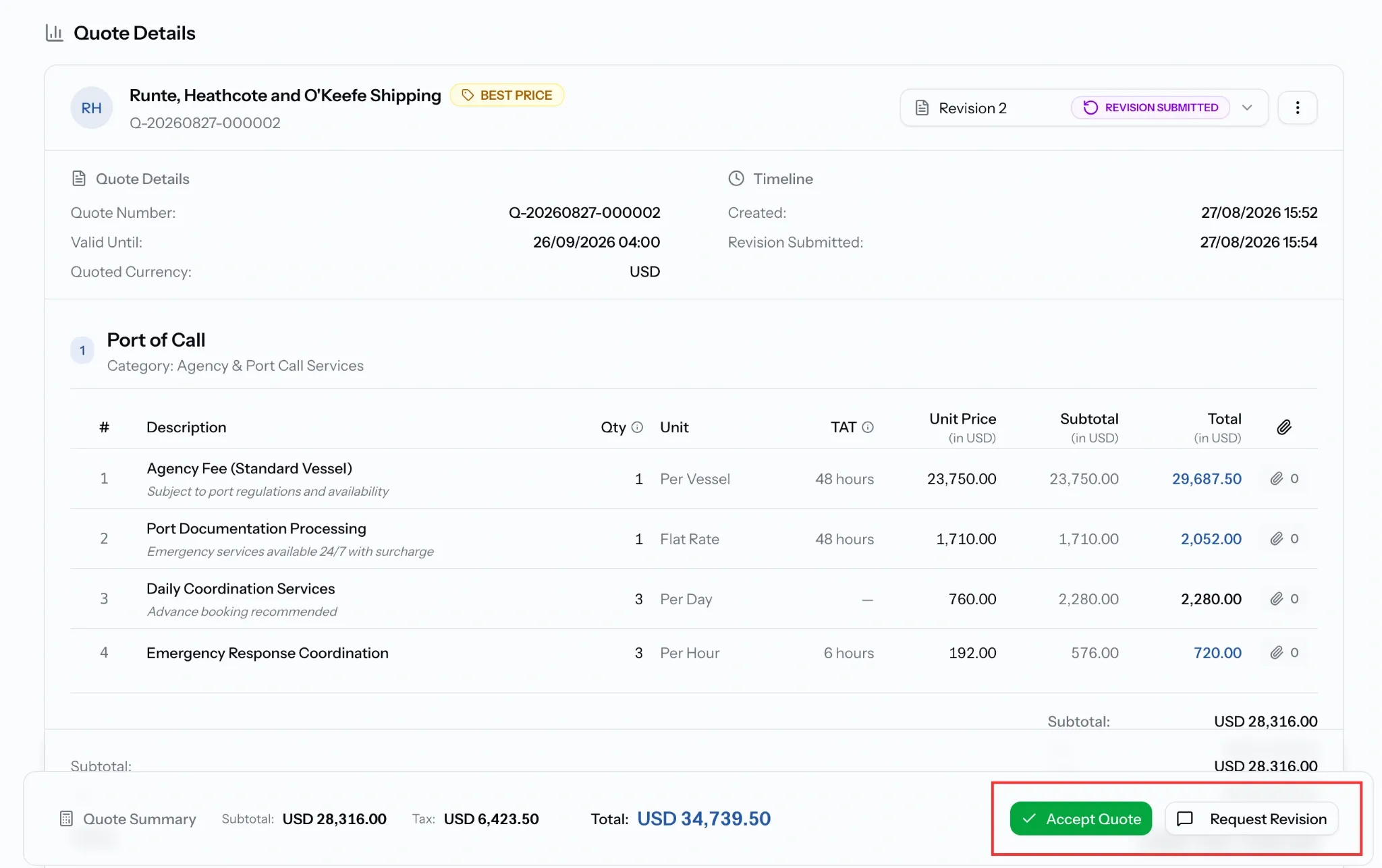Click tax amount USD 6,423.50
The height and width of the screenshot is (868, 1382).
(x=491, y=819)
